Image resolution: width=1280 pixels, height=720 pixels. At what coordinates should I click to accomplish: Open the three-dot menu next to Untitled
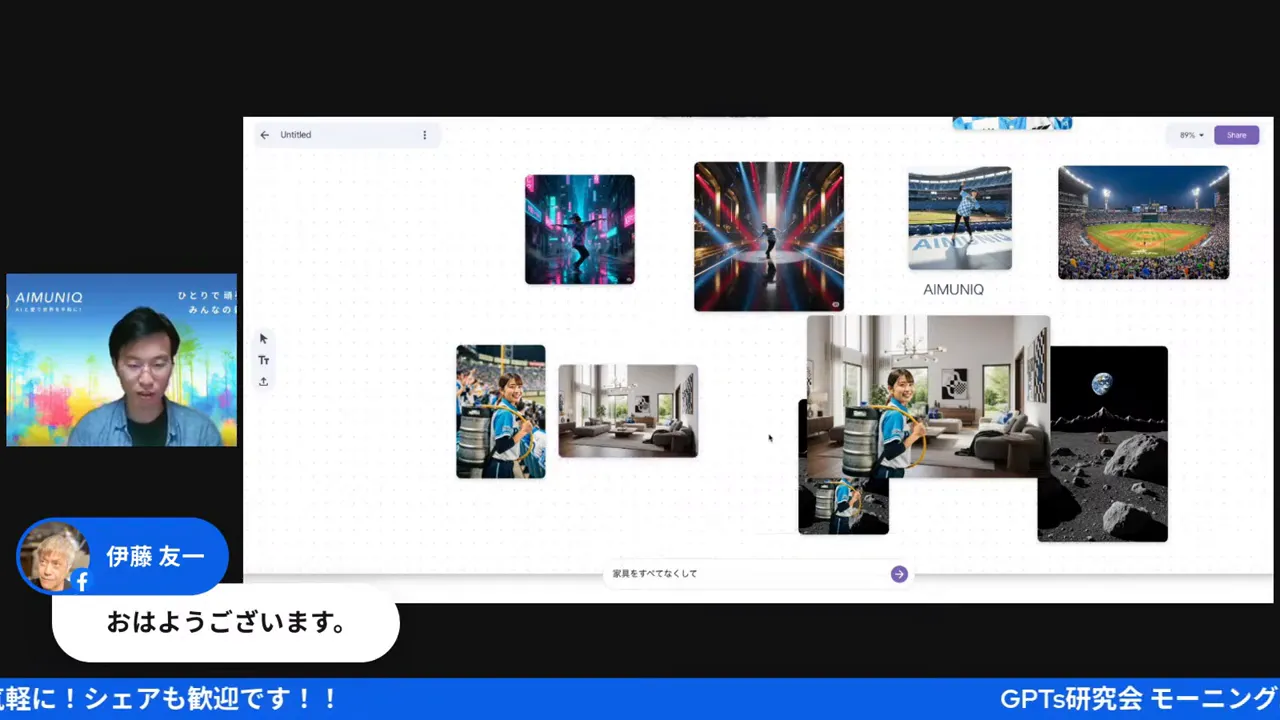pos(424,135)
